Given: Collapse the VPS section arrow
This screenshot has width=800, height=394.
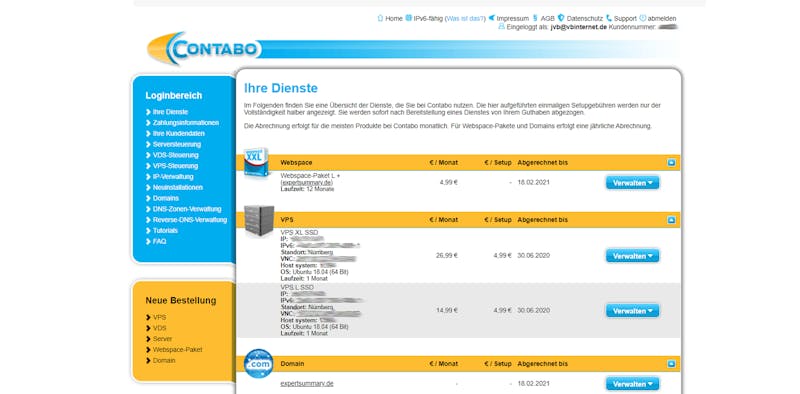Looking at the screenshot, I should click(671, 220).
